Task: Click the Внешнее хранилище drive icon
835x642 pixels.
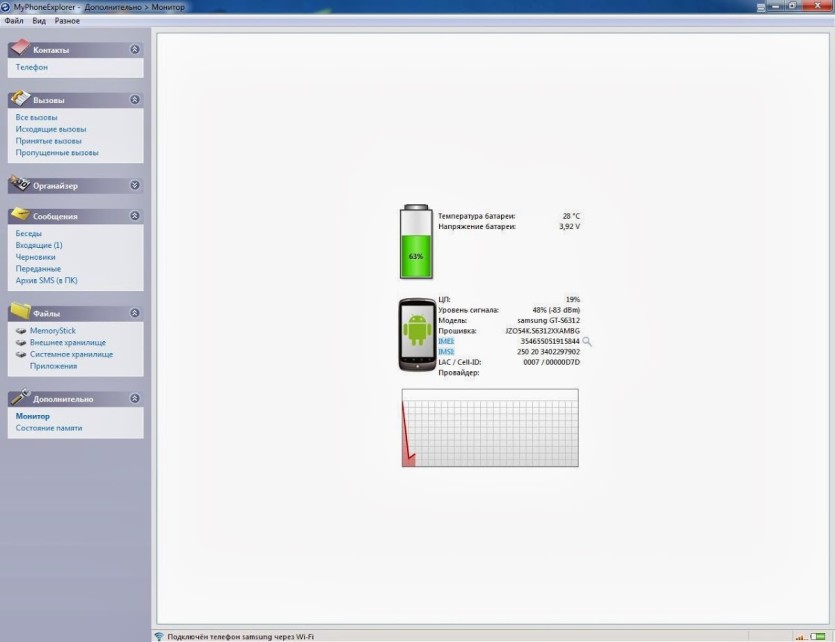Action: pos(21,342)
